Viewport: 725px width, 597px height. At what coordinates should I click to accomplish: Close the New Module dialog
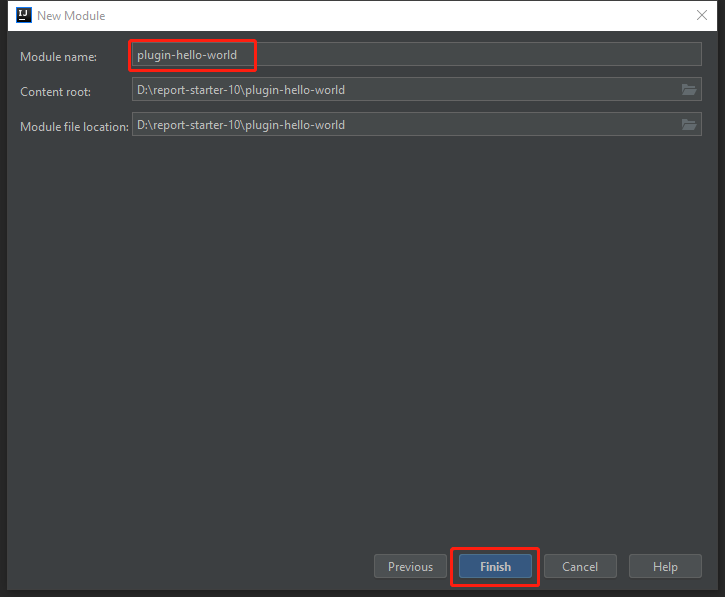coord(702,15)
